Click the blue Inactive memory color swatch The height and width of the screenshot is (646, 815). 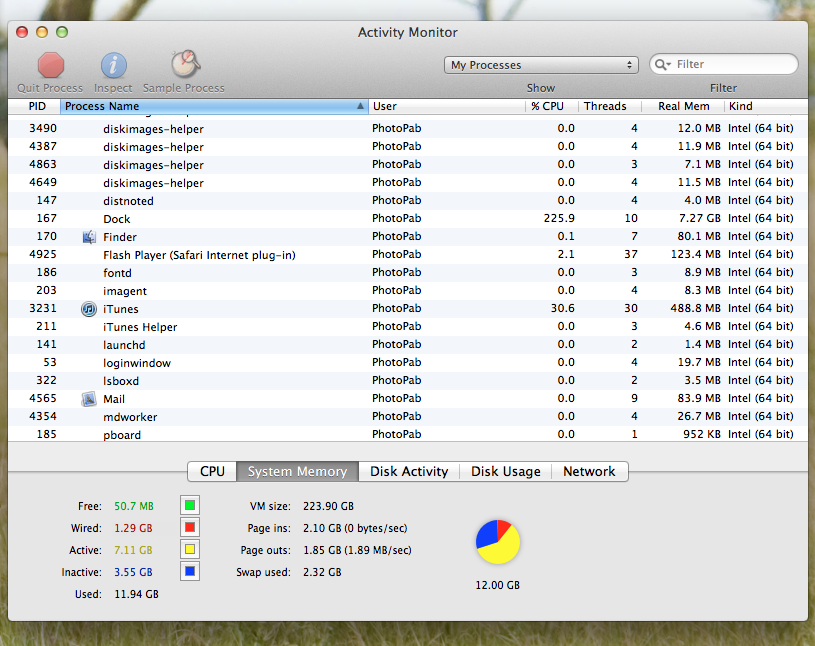(x=190, y=571)
